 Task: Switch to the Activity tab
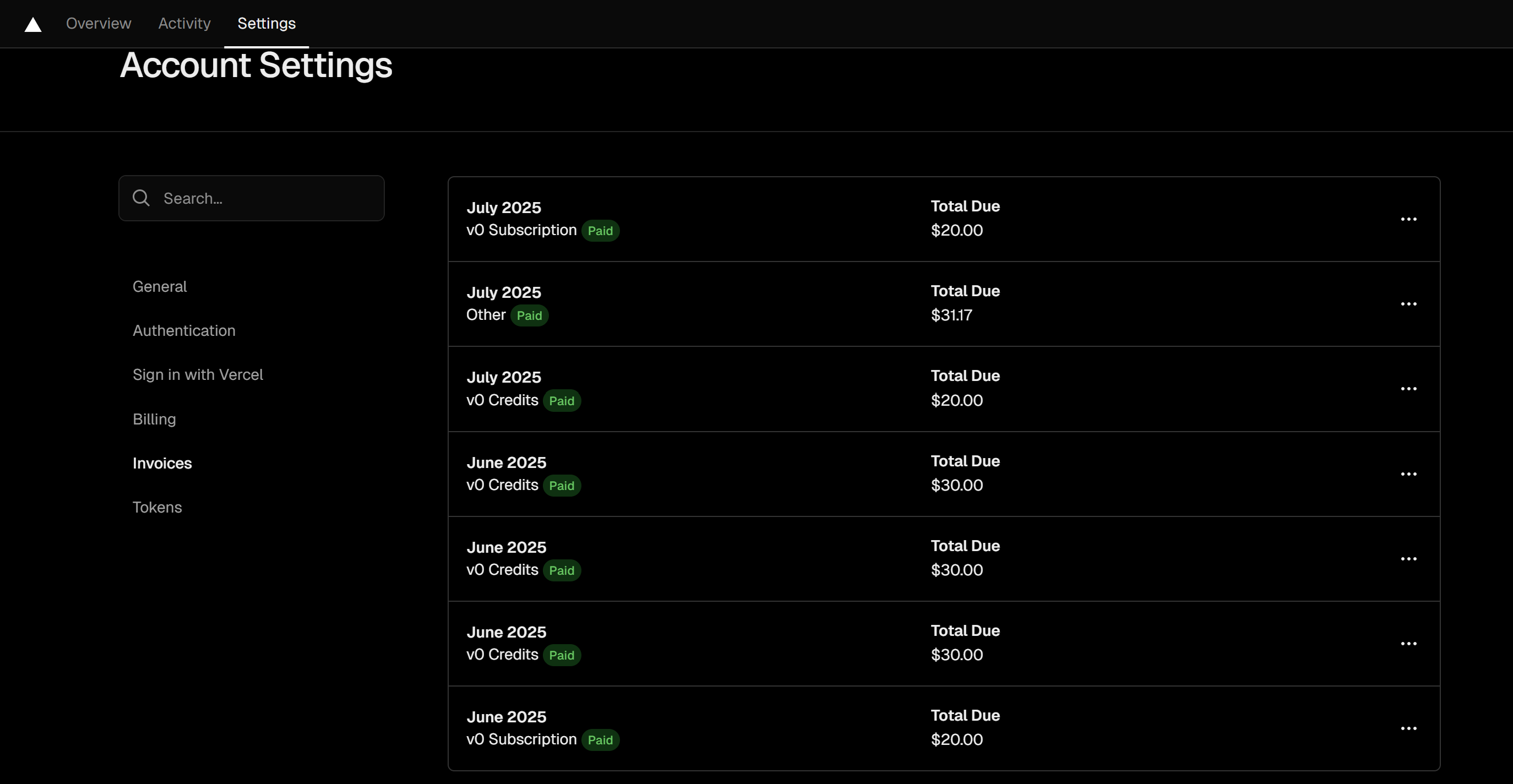[x=184, y=24]
